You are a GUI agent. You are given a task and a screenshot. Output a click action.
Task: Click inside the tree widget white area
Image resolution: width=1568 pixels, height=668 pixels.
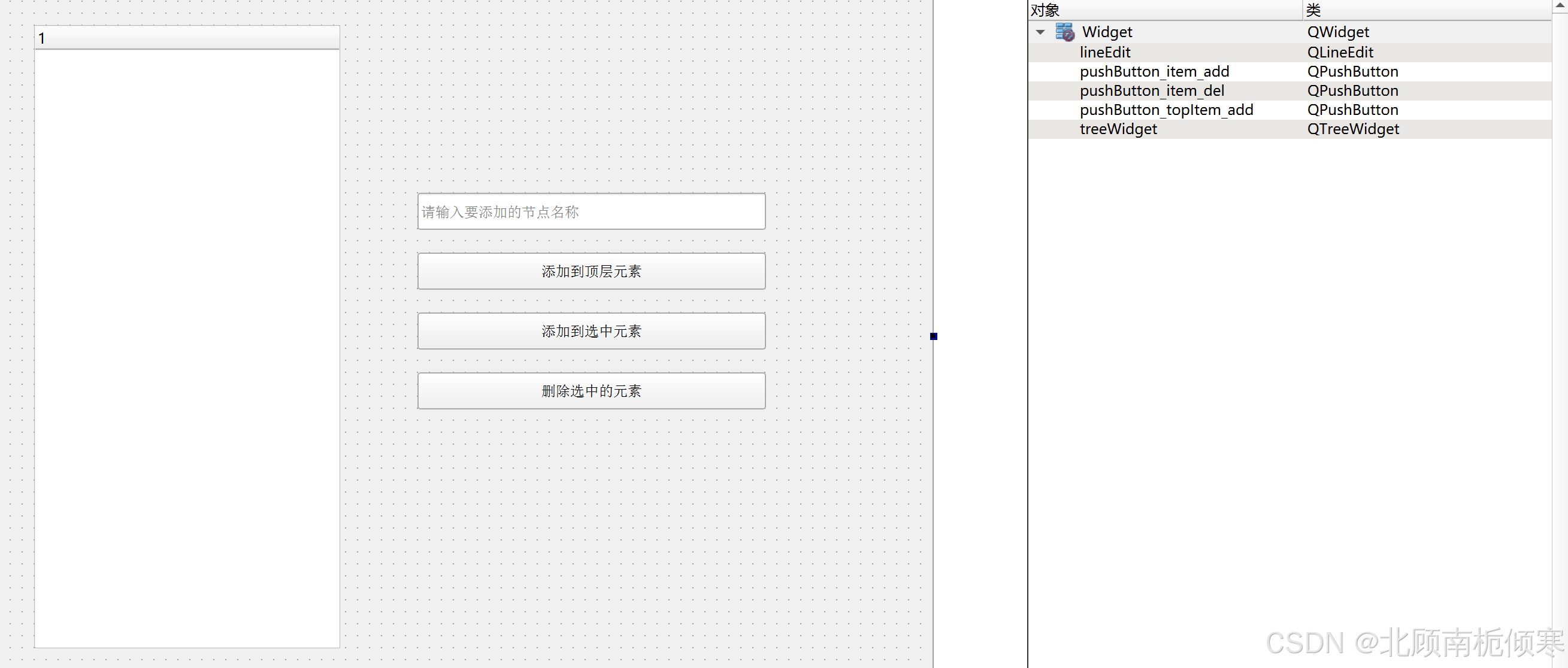pyautogui.click(x=187, y=348)
